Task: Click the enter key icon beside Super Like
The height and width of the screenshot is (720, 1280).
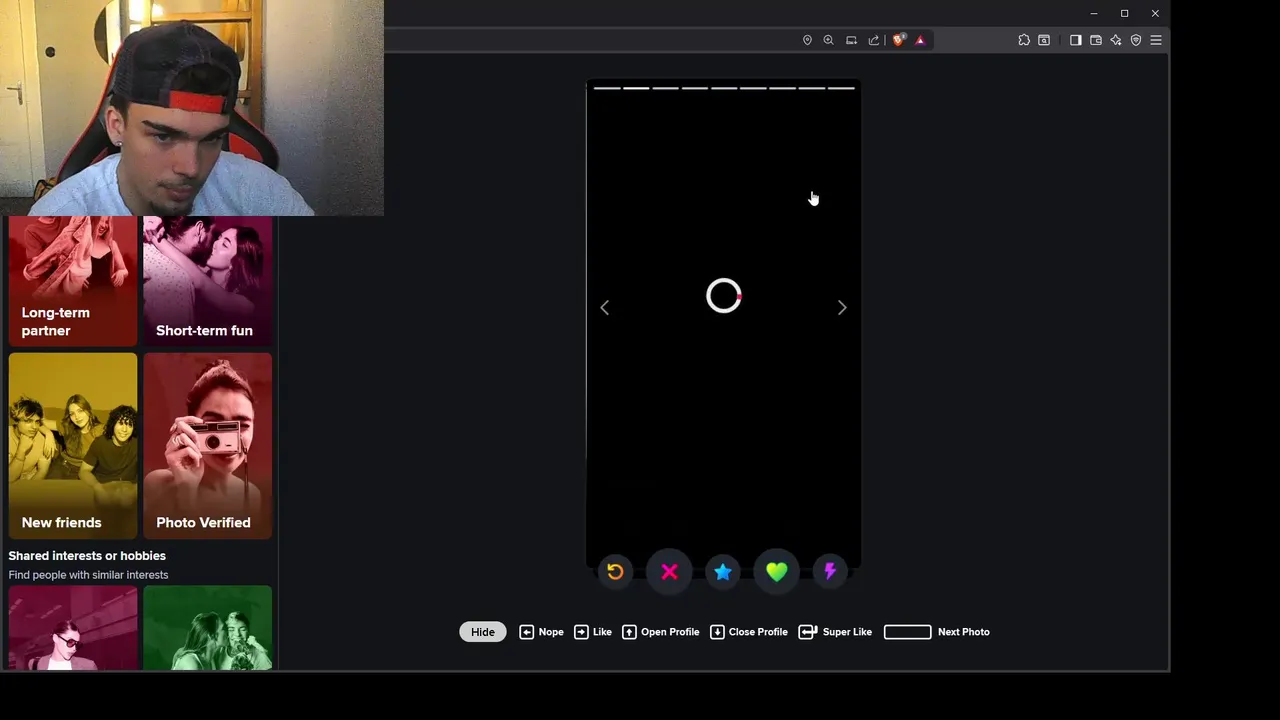Action: 808,632
